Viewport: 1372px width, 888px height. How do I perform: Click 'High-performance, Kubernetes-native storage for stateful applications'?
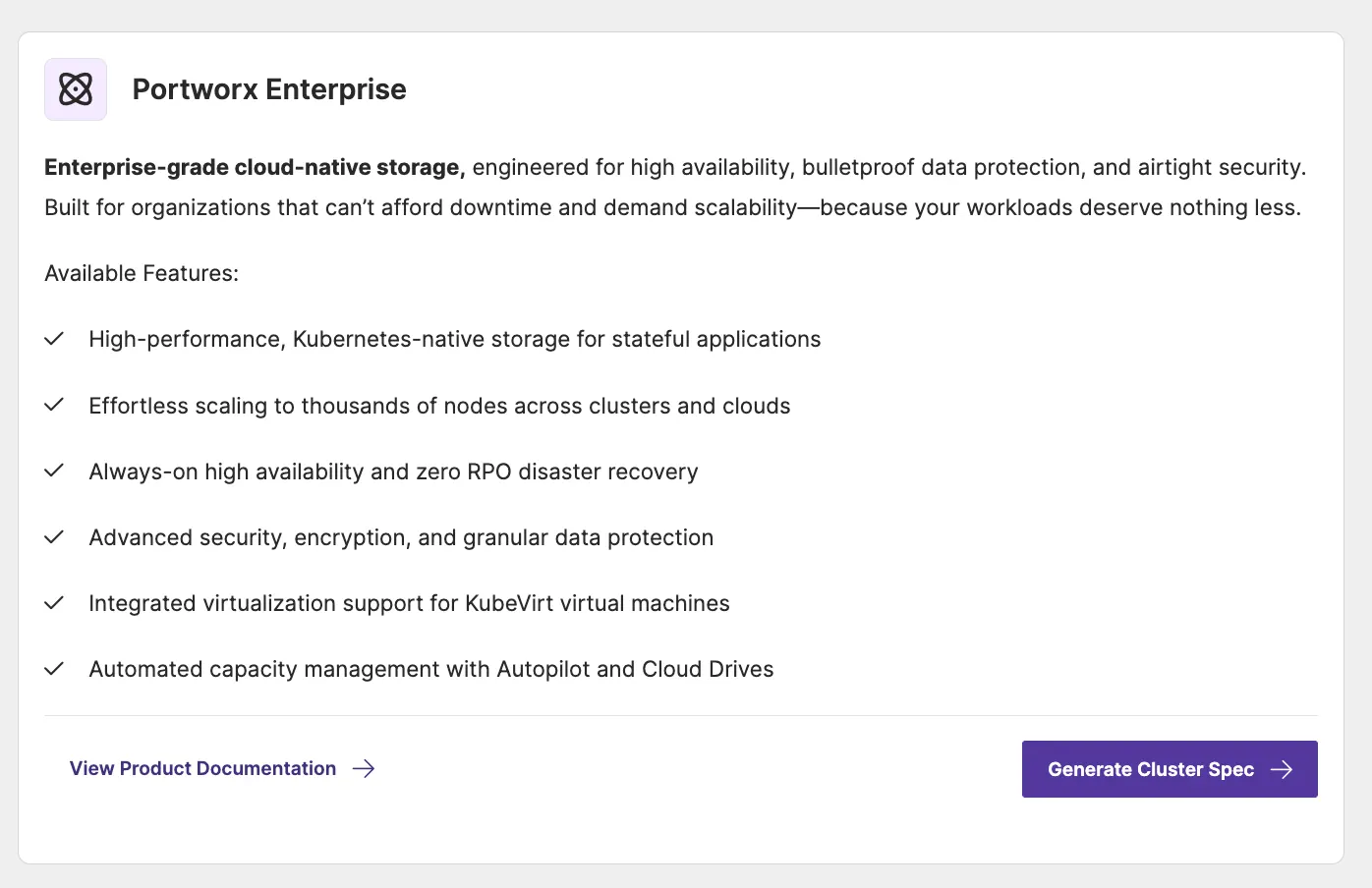tap(455, 339)
